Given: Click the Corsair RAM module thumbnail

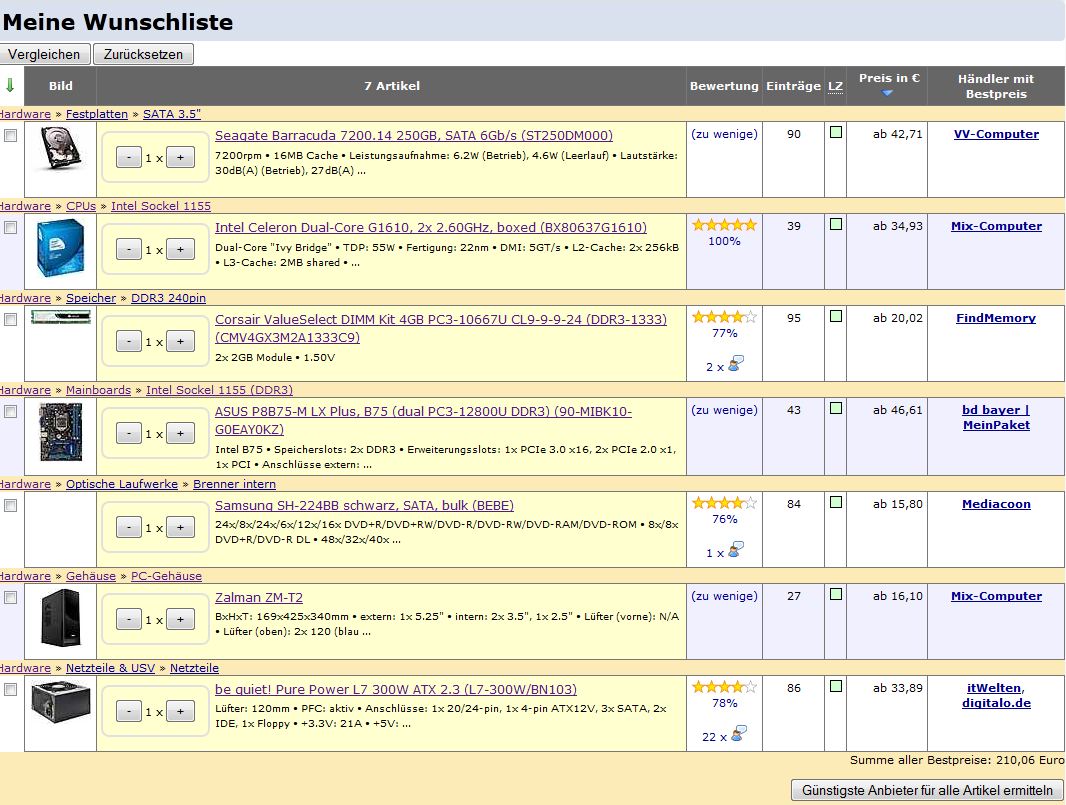Looking at the screenshot, I should [x=61, y=316].
